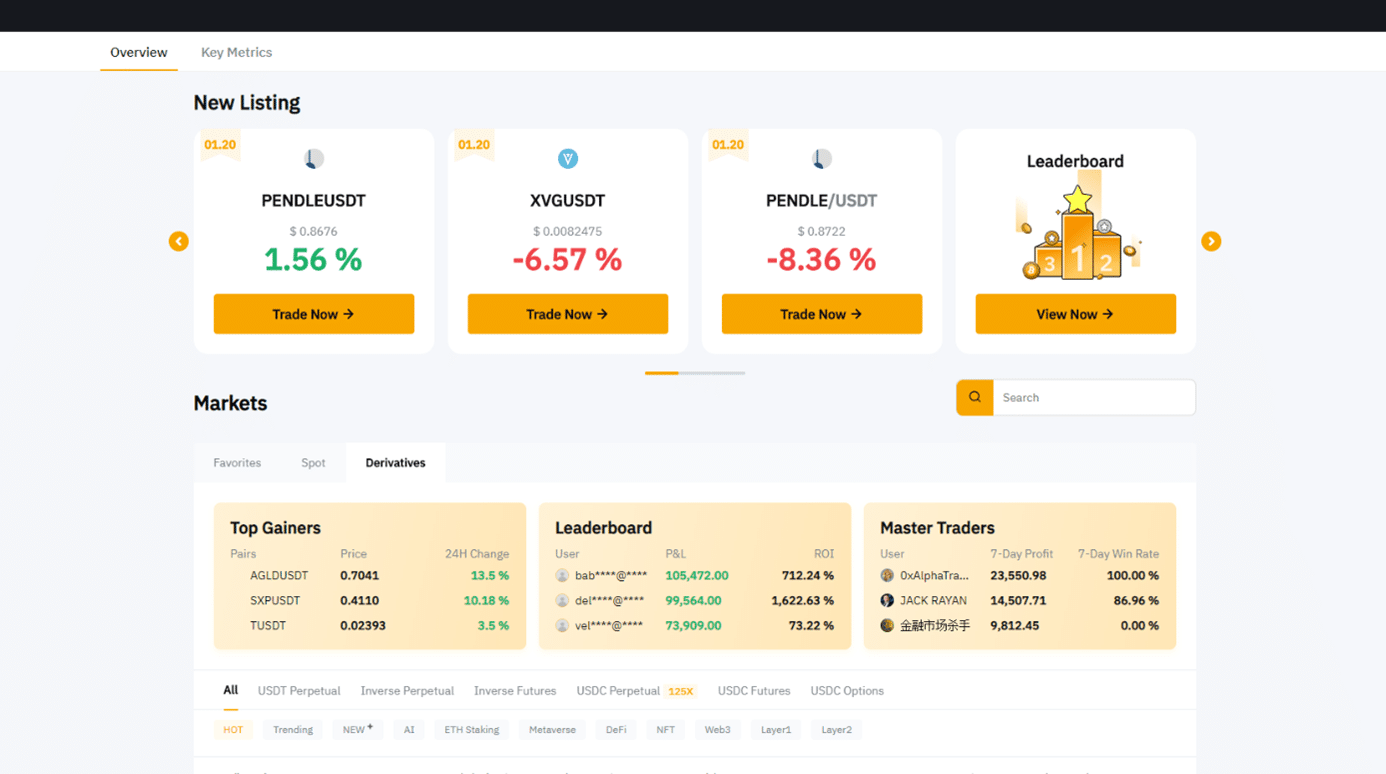Screen dimensions: 1386x774
Task: Select the Inverse Futures tab
Action: (515, 691)
